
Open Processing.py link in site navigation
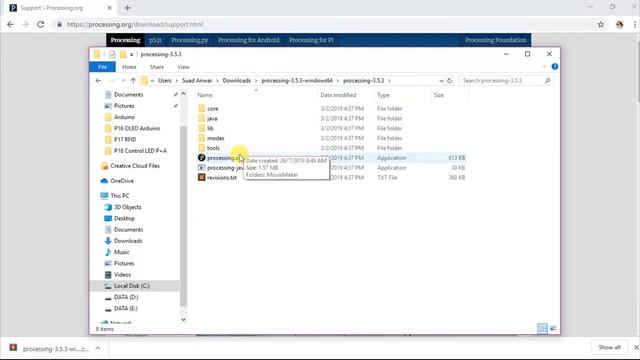point(189,40)
